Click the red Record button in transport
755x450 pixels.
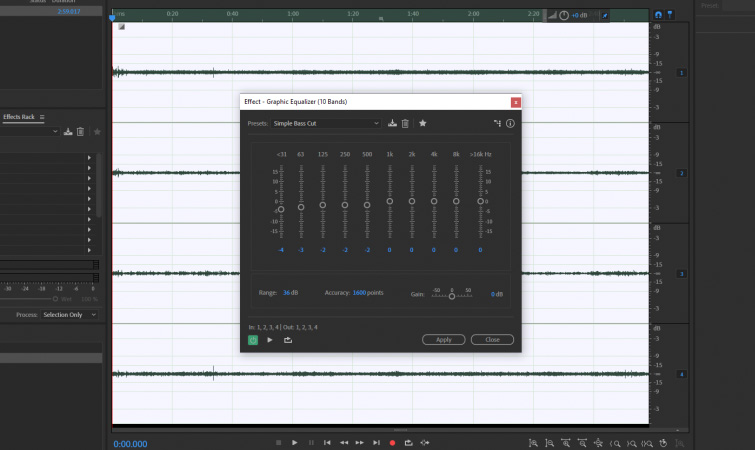pyautogui.click(x=392, y=442)
